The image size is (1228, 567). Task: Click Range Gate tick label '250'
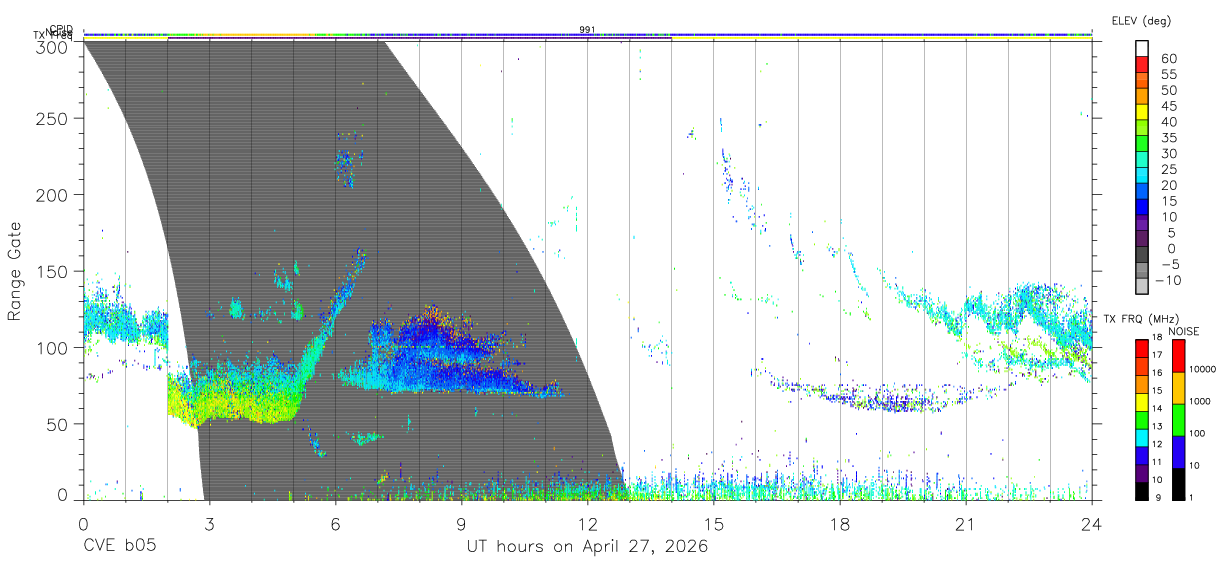[51, 118]
